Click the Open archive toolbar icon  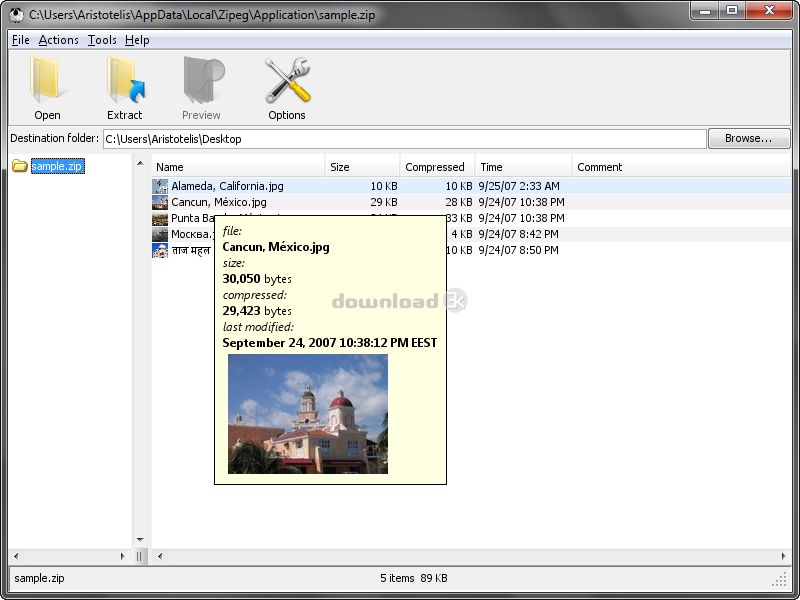pos(46,80)
